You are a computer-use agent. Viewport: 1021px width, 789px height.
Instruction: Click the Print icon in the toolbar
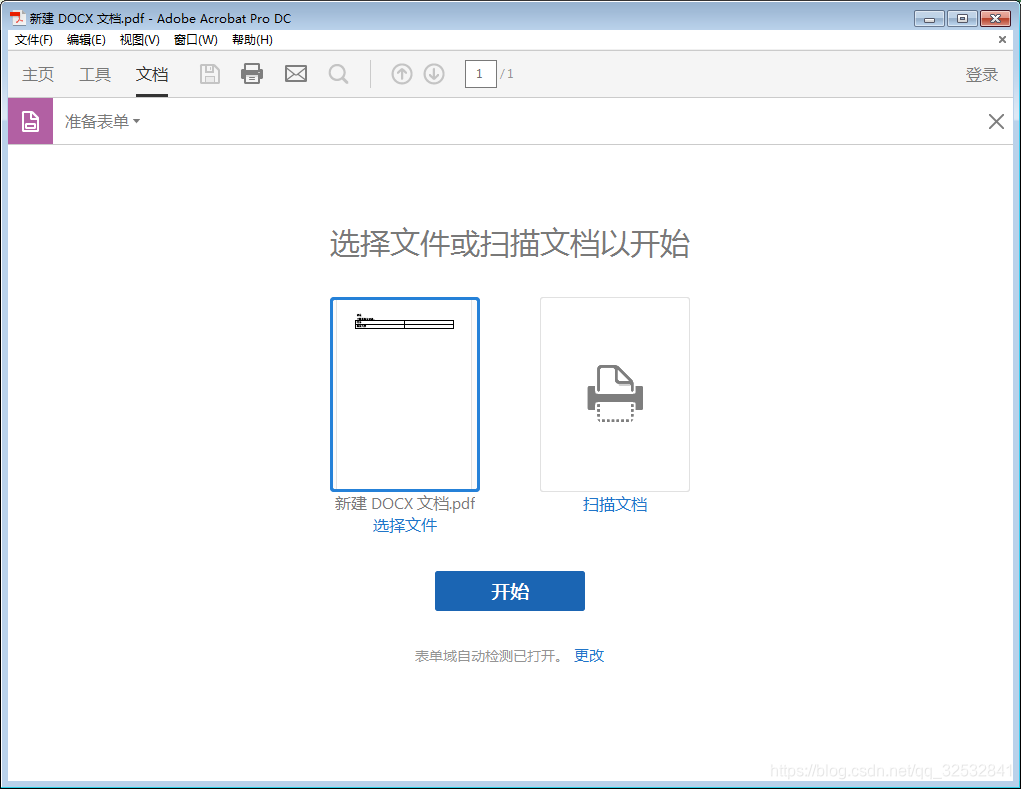tap(252, 74)
